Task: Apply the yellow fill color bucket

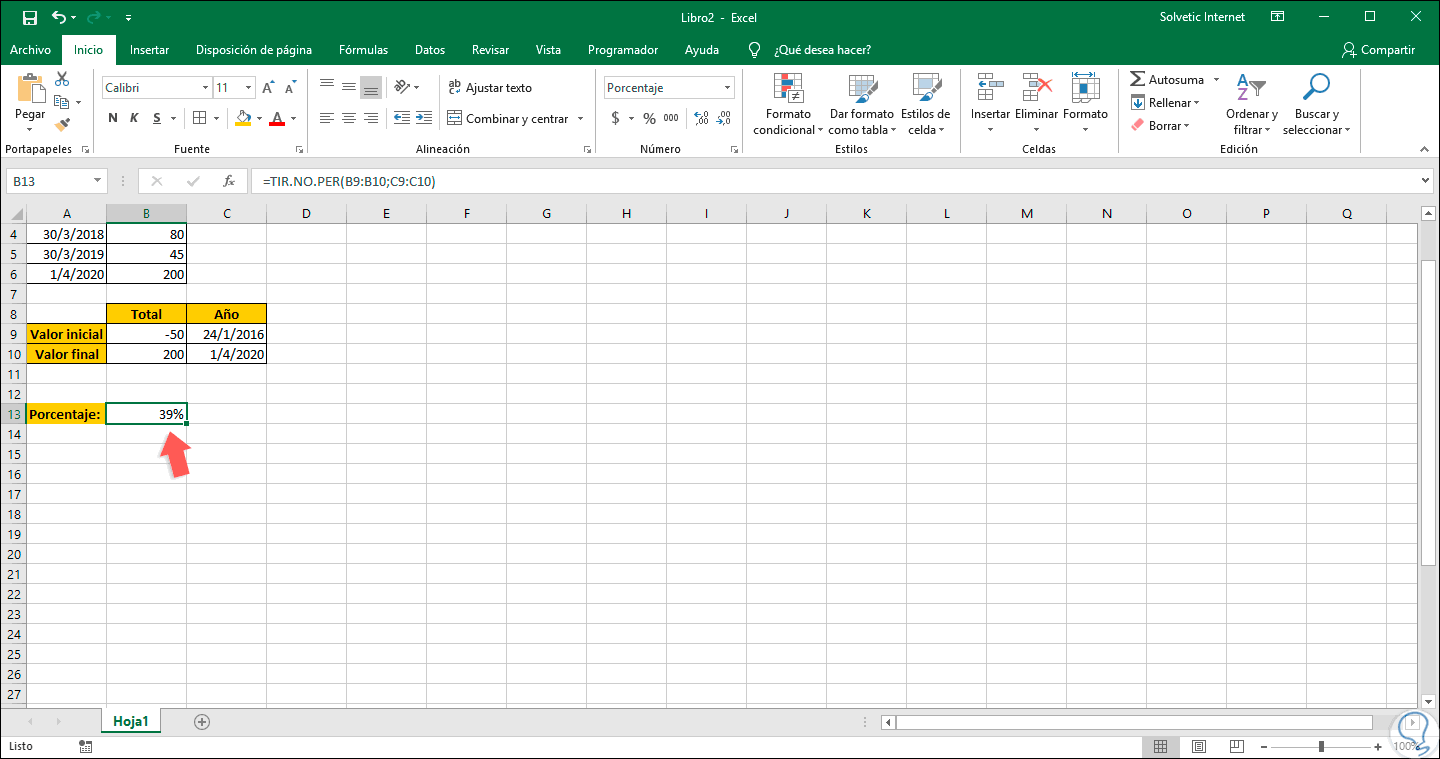Action: click(243, 118)
